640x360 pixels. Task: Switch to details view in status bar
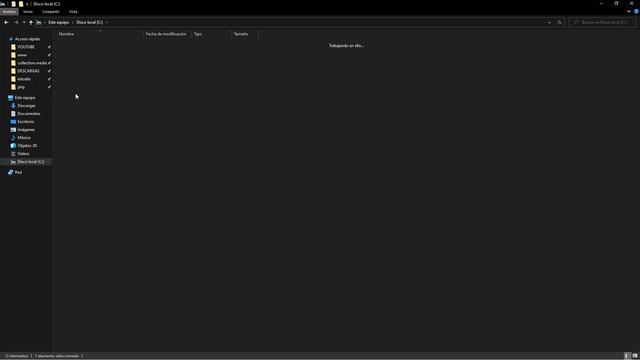(627, 356)
